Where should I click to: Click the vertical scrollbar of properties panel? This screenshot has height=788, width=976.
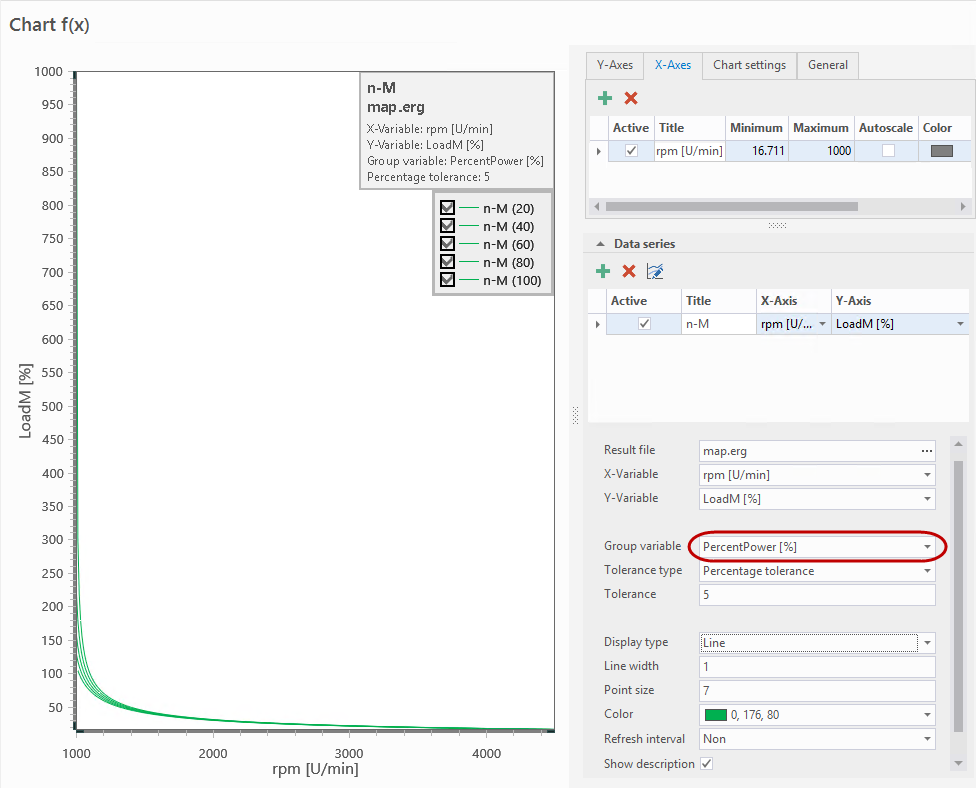click(x=958, y=596)
